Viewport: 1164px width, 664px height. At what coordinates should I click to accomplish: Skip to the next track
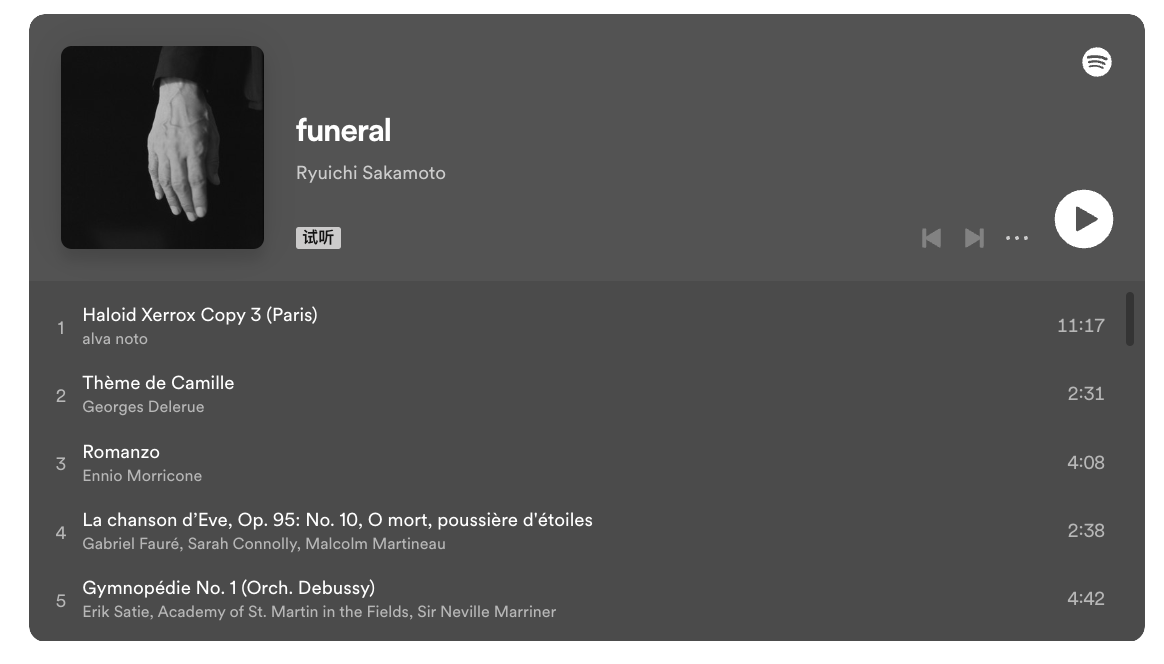(974, 238)
